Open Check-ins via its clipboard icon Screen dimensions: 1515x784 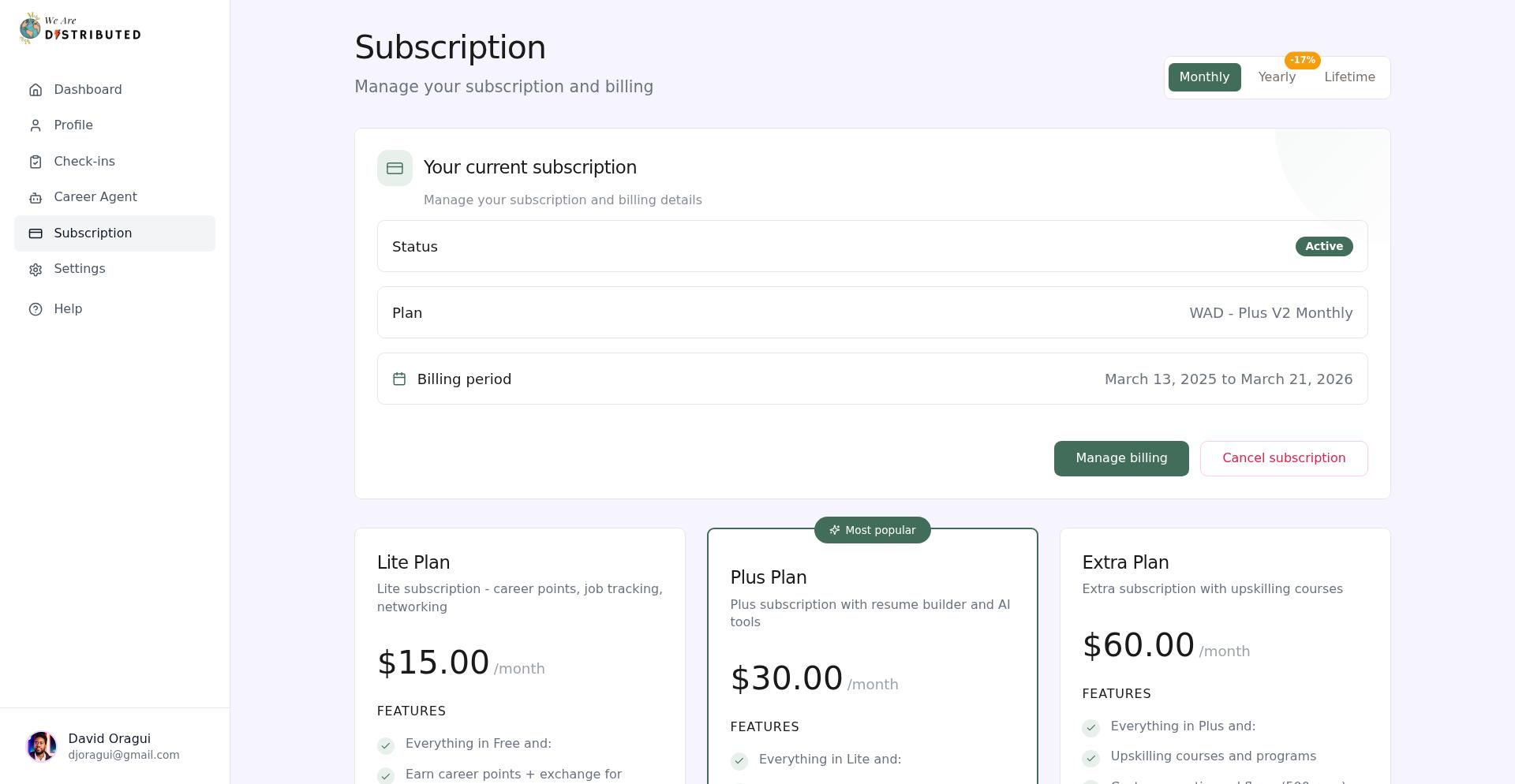tap(36, 161)
